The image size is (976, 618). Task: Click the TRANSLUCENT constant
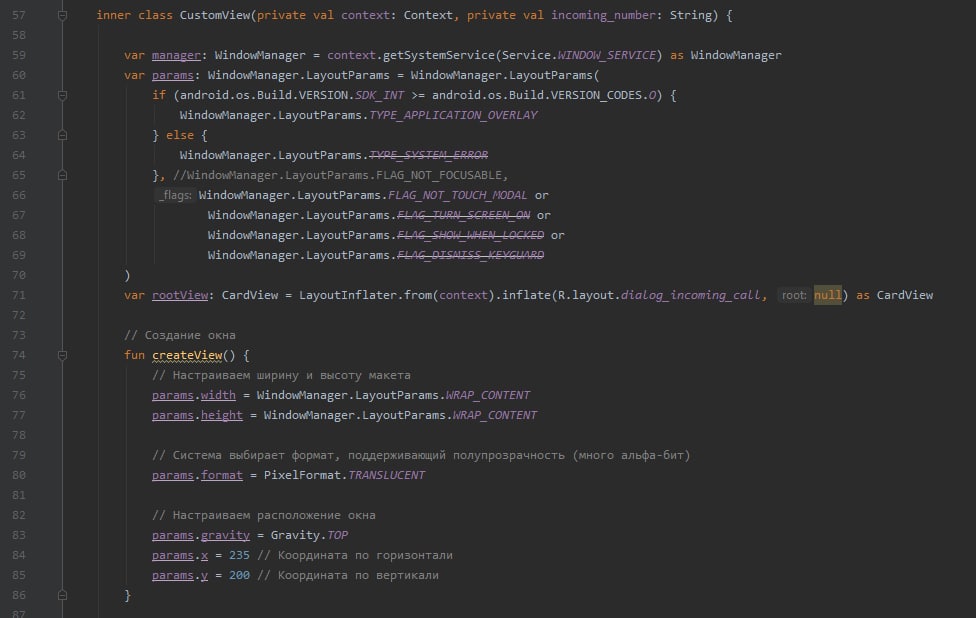point(387,475)
